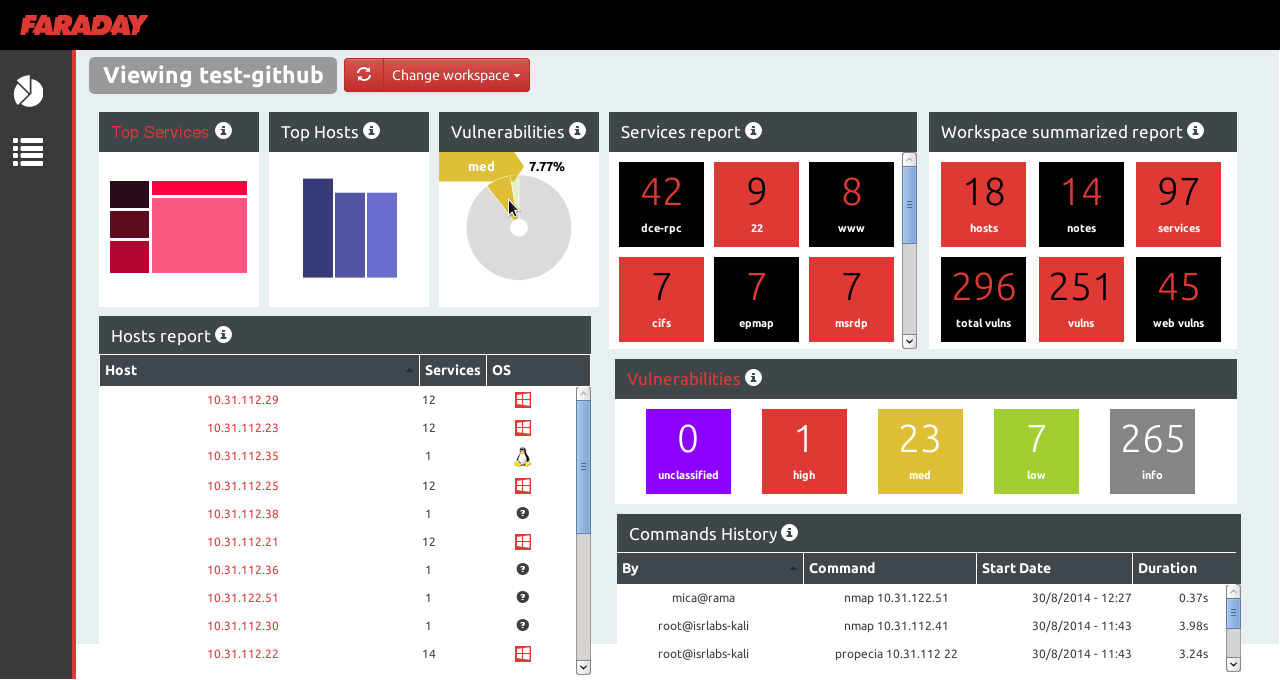
Task: Open the dashboard pie chart sidebar icon
Action: [x=28, y=91]
